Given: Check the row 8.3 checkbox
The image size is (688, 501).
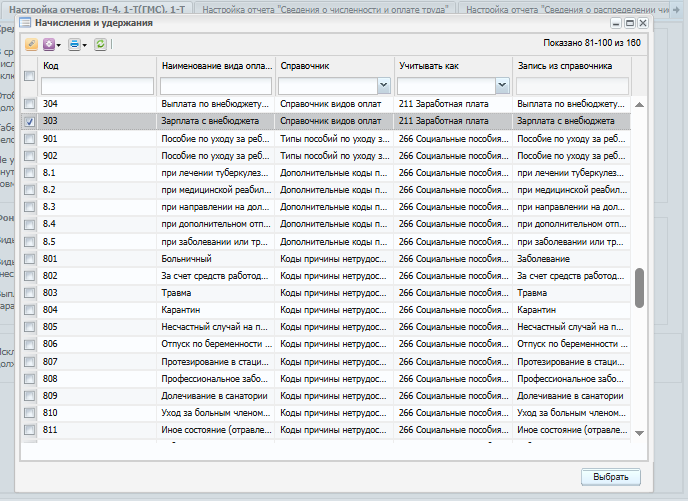Looking at the screenshot, I should (x=29, y=207).
